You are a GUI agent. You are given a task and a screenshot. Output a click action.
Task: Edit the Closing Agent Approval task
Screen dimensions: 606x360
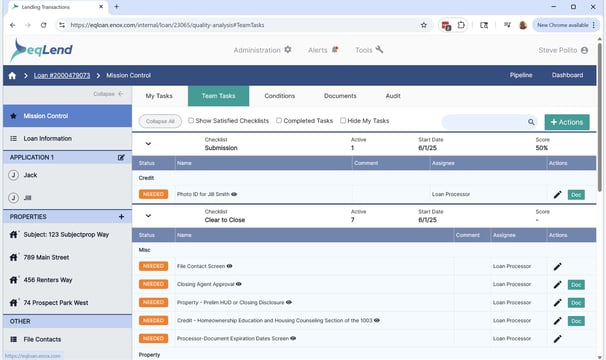557,285
